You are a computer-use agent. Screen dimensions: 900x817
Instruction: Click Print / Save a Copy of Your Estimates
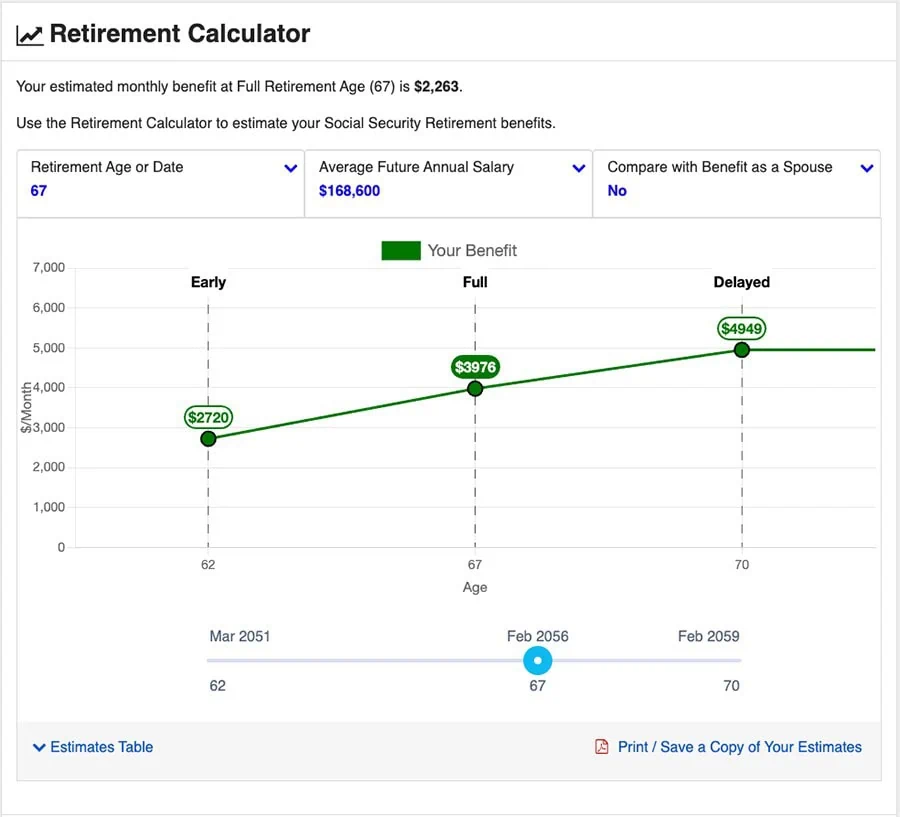pyautogui.click(x=739, y=747)
